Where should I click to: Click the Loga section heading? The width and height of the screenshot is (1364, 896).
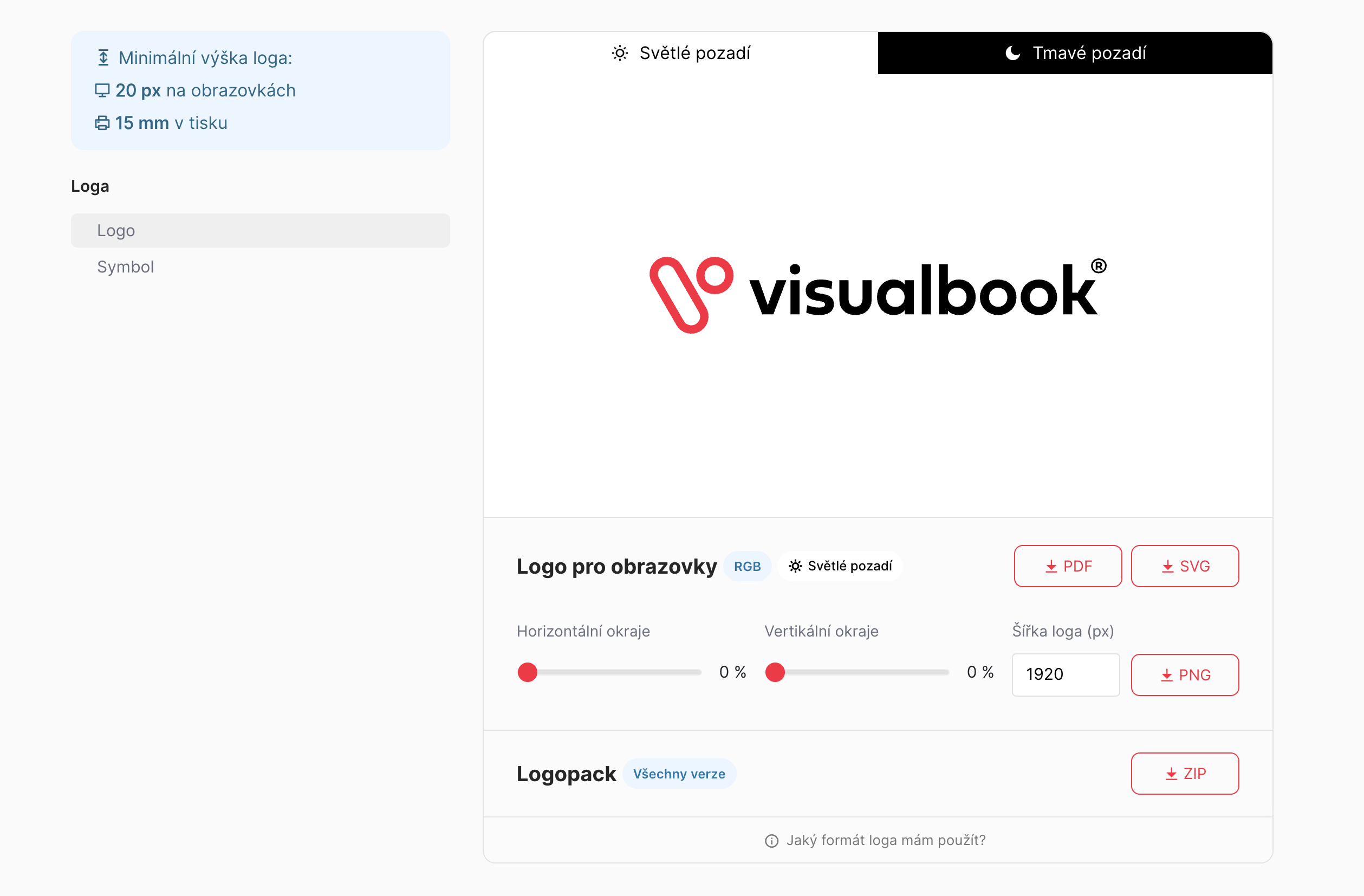click(90, 186)
